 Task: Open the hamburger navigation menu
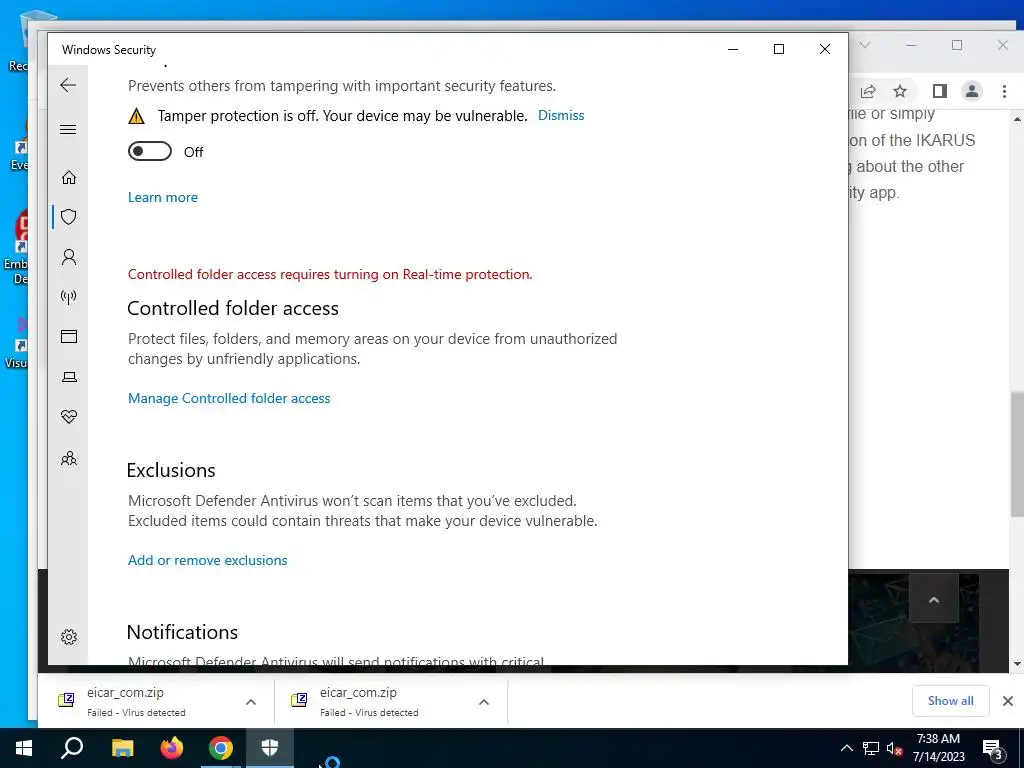(68, 129)
